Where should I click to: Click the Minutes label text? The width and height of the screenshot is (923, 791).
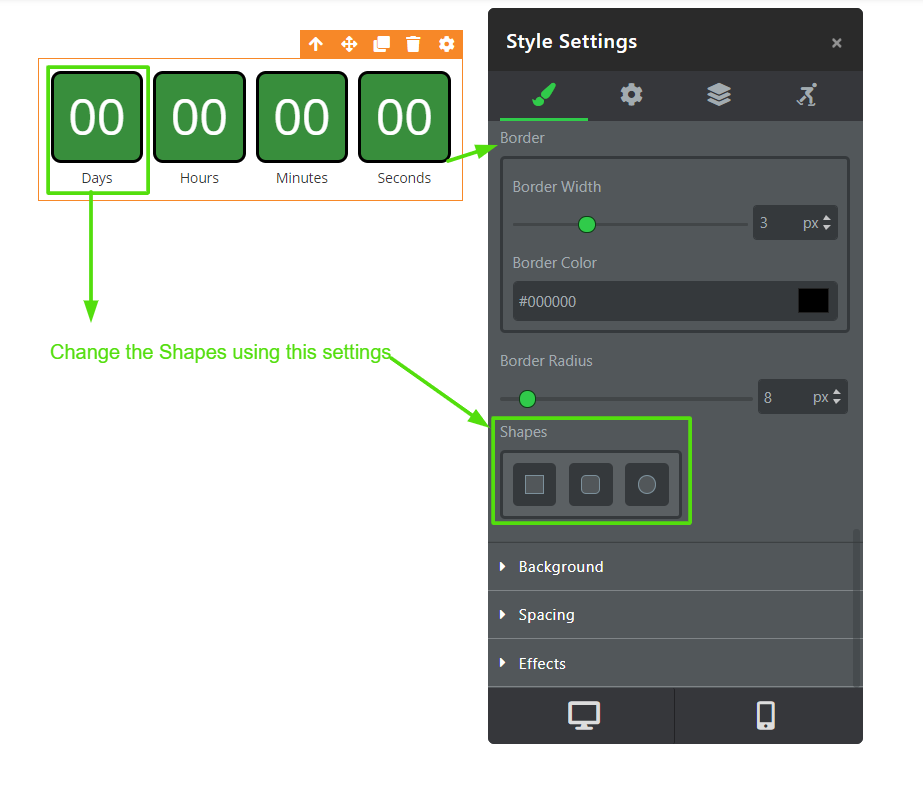pos(302,178)
